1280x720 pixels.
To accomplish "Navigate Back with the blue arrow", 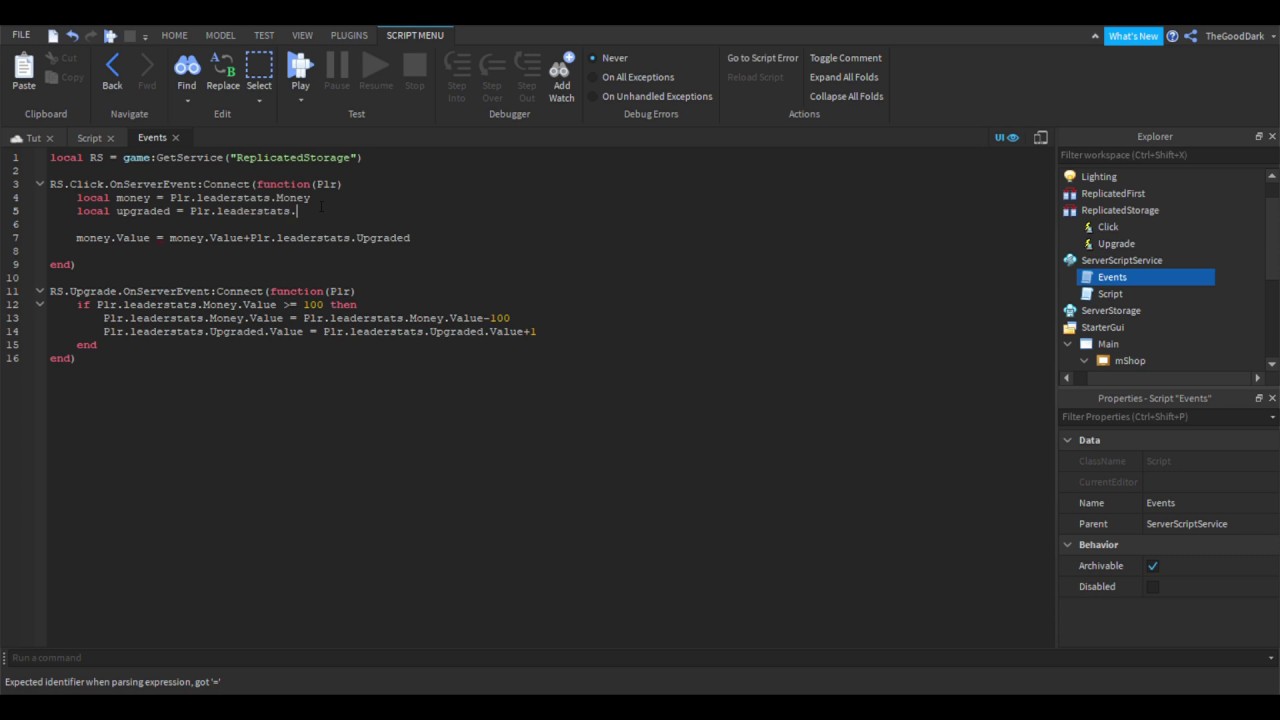I will (x=112, y=66).
